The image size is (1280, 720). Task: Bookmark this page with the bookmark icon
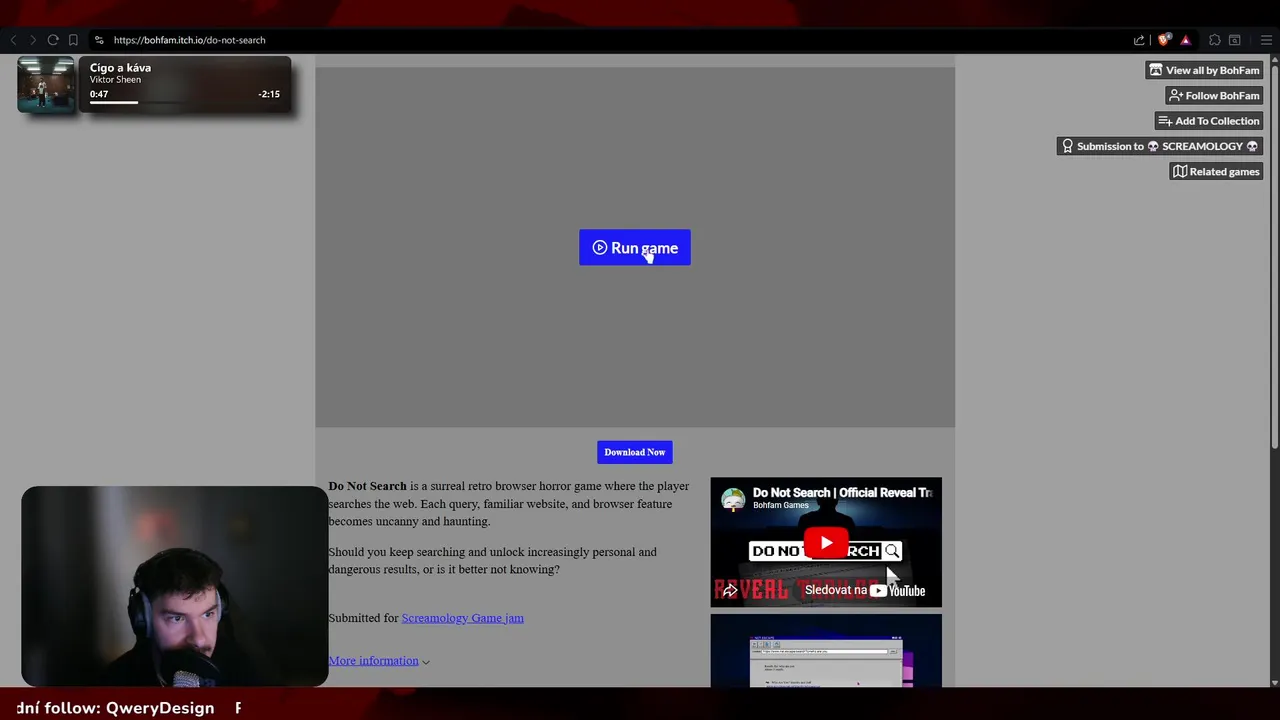coord(73,40)
